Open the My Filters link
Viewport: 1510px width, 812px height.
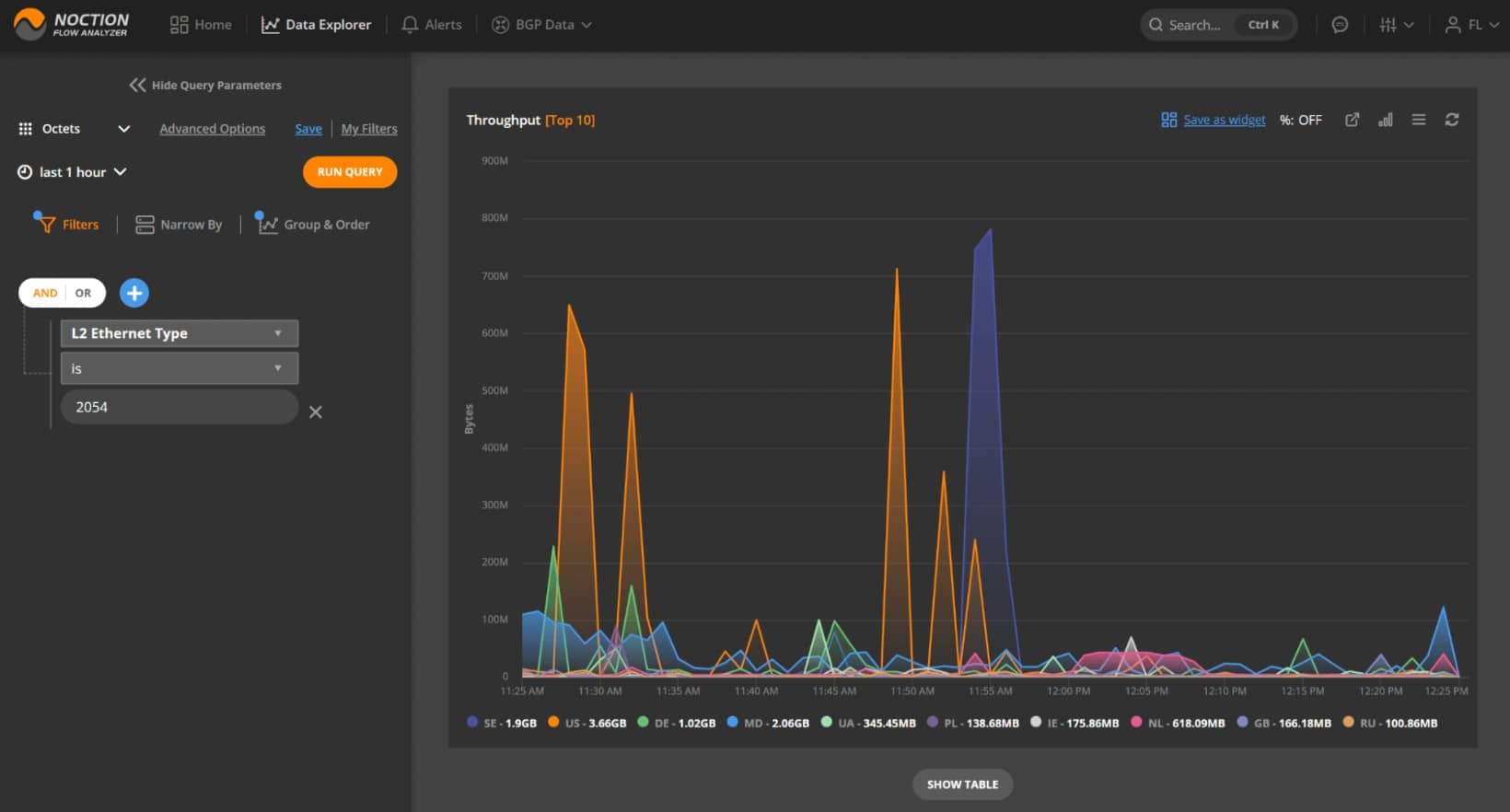pos(369,129)
